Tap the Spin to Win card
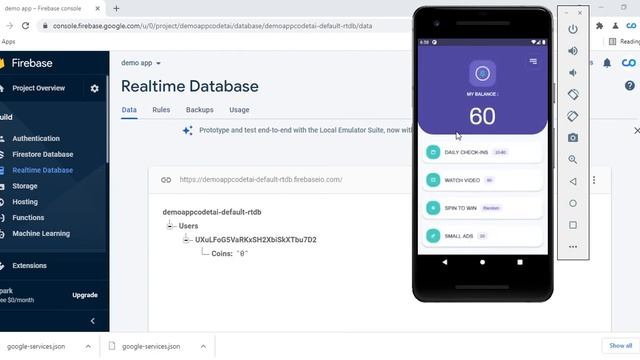Image resolution: width=640 pixels, height=360 pixels. coord(482,208)
